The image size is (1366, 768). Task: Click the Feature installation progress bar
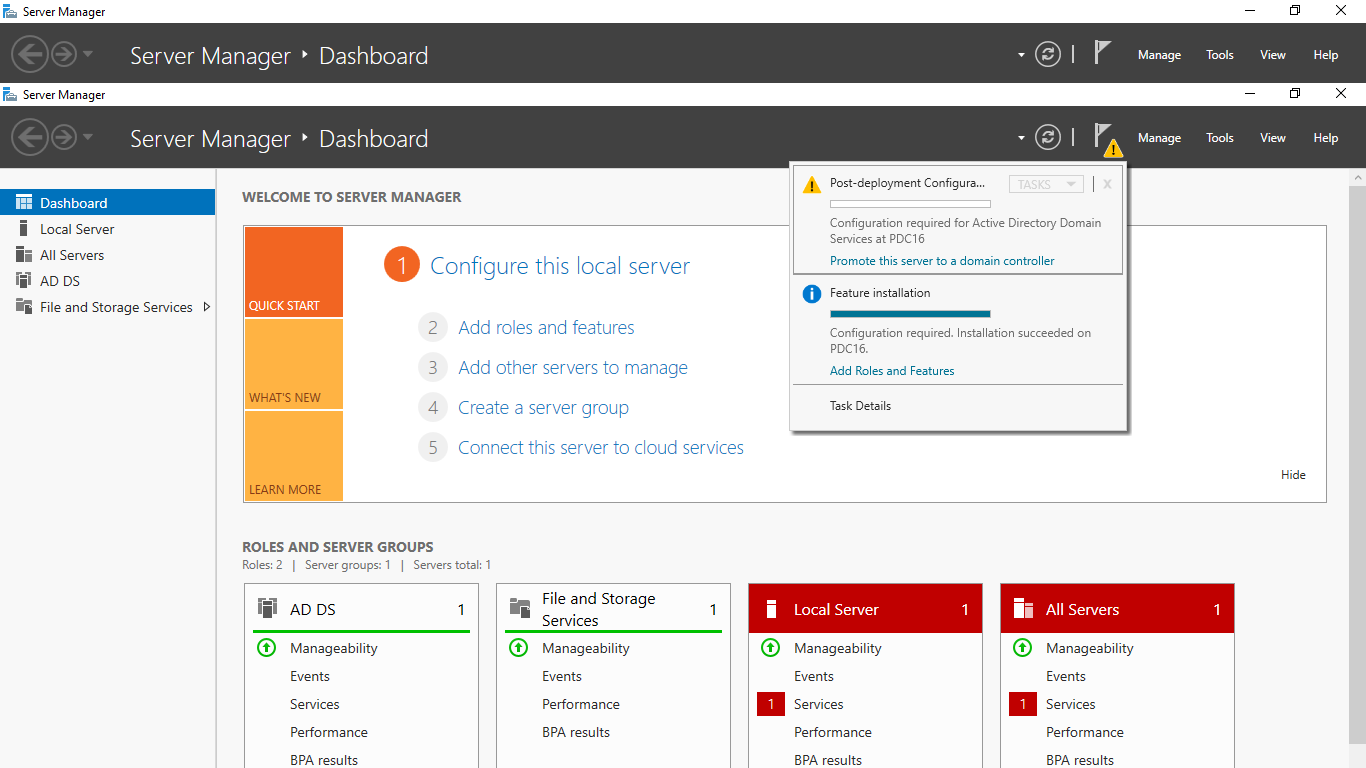click(x=910, y=313)
